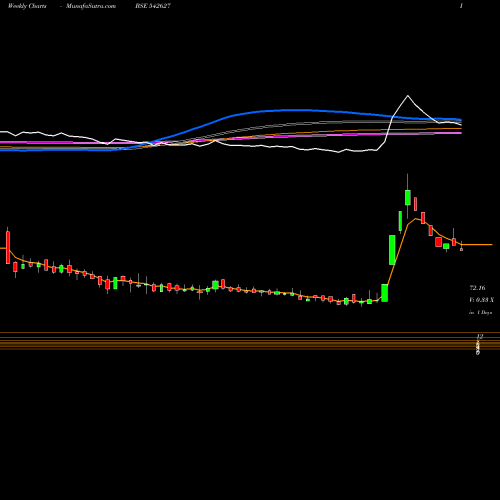
Task: Click the peak of the white indicator line
Action: point(408,96)
